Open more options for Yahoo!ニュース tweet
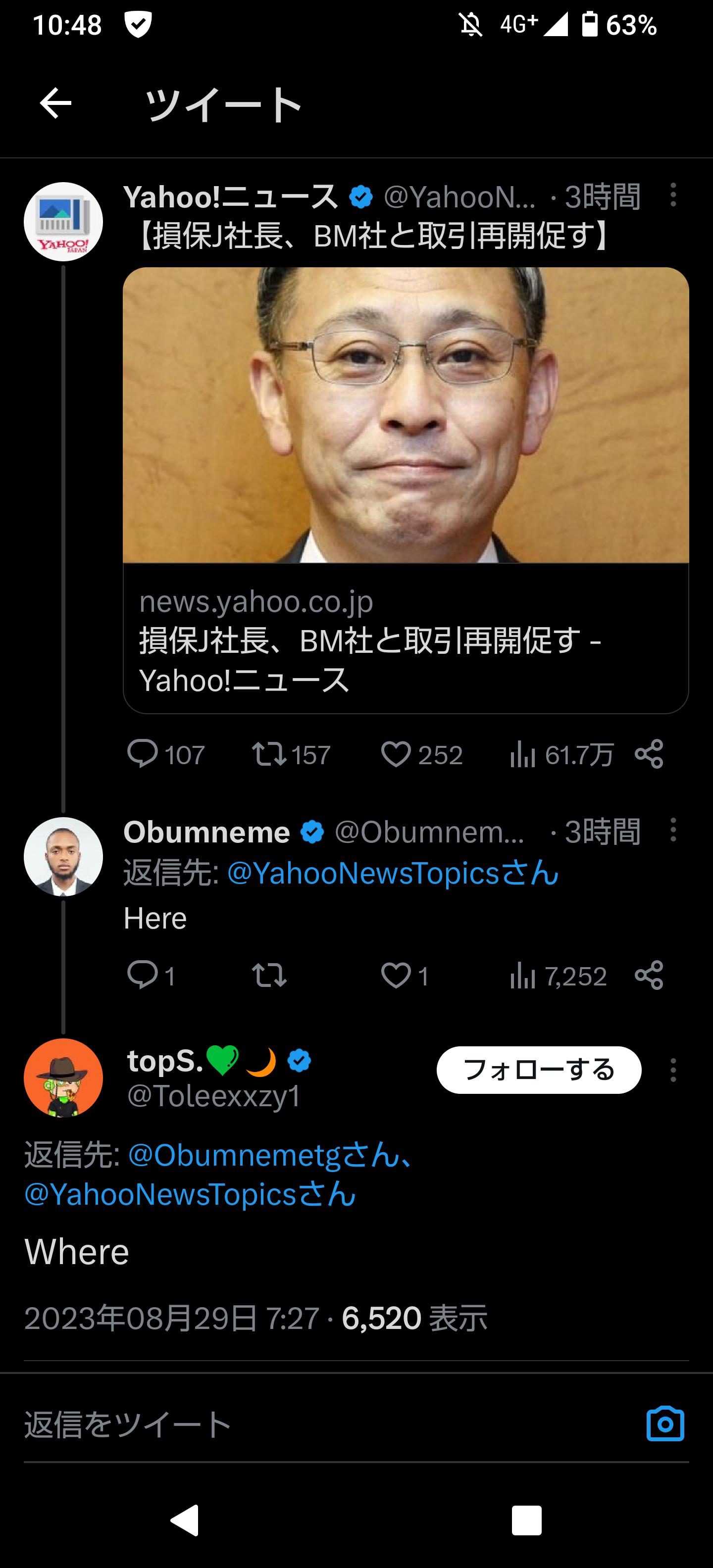The image size is (713, 1568). pyautogui.click(x=673, y=195)
